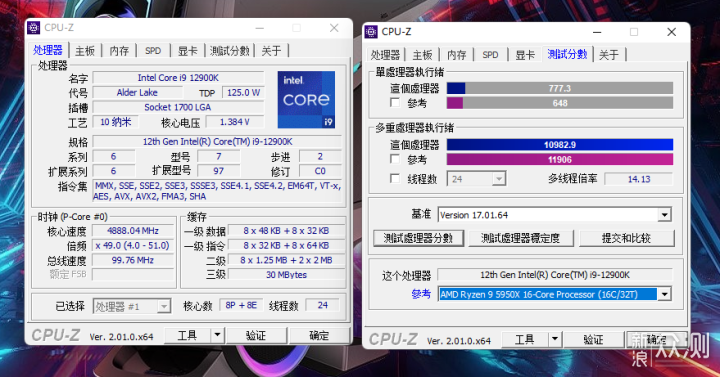Open 显卡 tab in left CPU-Z window
The width and height of the screenshot is (720, 377).
(187, 51)
